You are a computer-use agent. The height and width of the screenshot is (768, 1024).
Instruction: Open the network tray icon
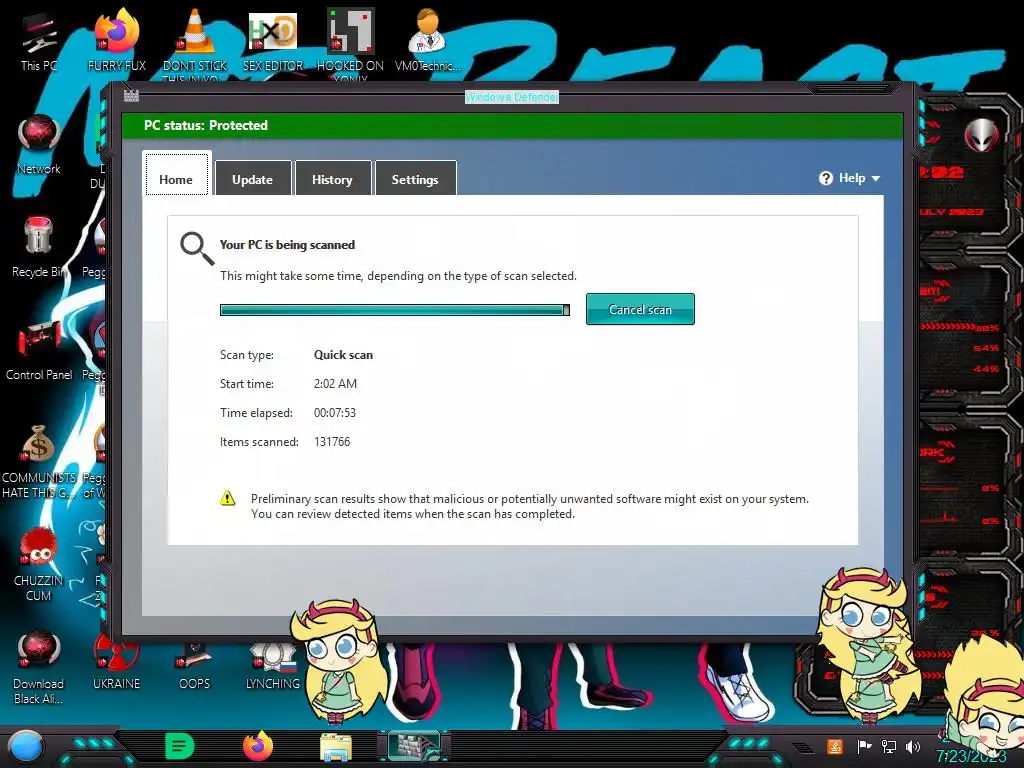(x=889, y=746)
